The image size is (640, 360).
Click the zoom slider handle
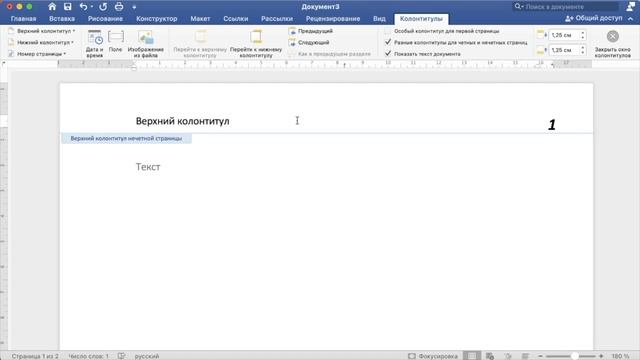(x=574, y=356)
